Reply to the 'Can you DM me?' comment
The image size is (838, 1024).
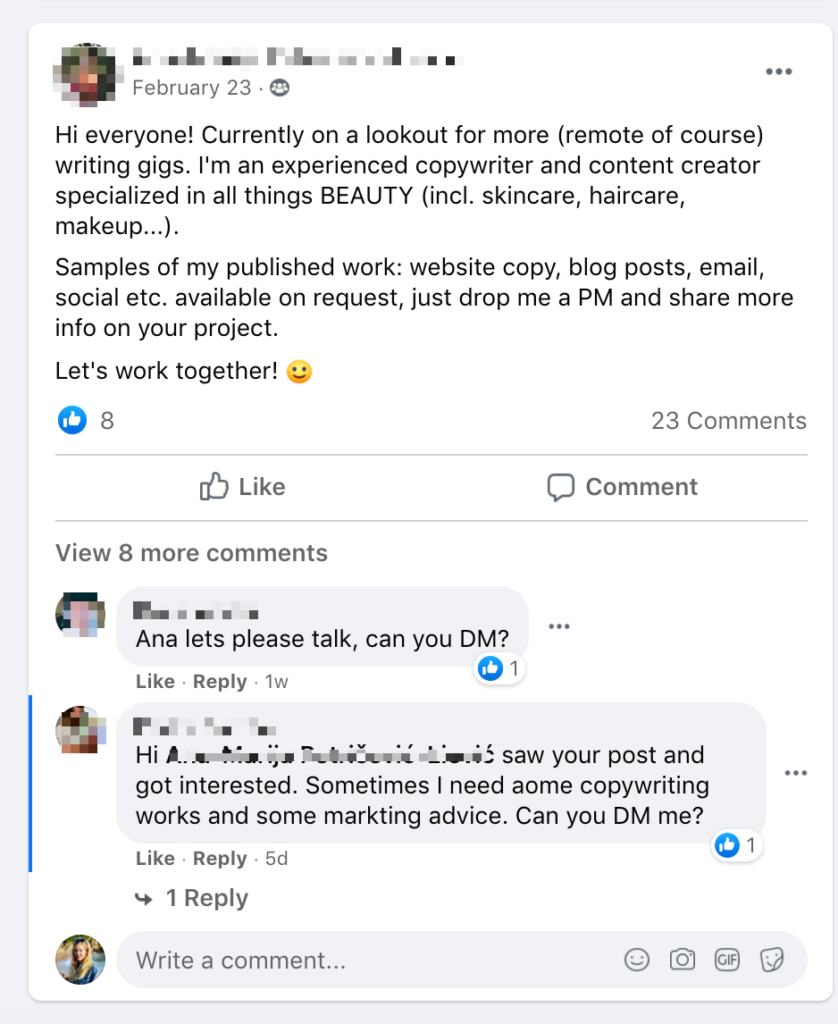[219, 859]
